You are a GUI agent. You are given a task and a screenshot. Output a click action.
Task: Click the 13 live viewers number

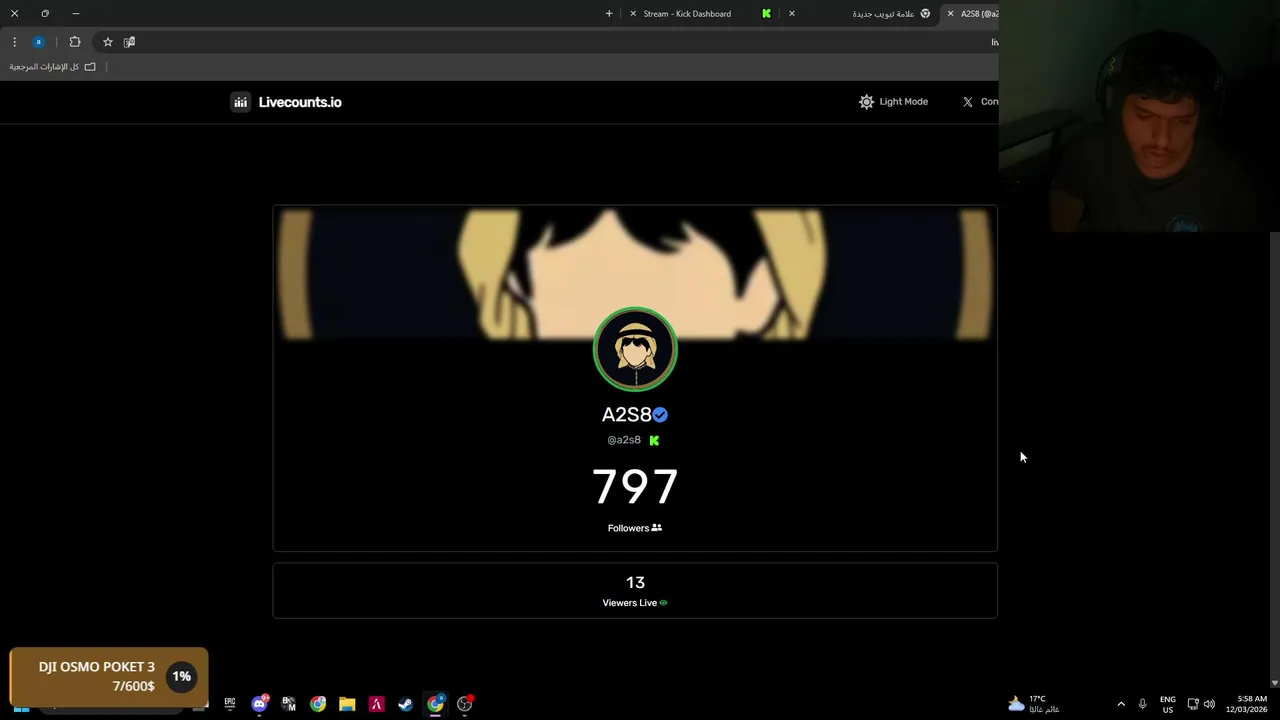tap(635, 582)
